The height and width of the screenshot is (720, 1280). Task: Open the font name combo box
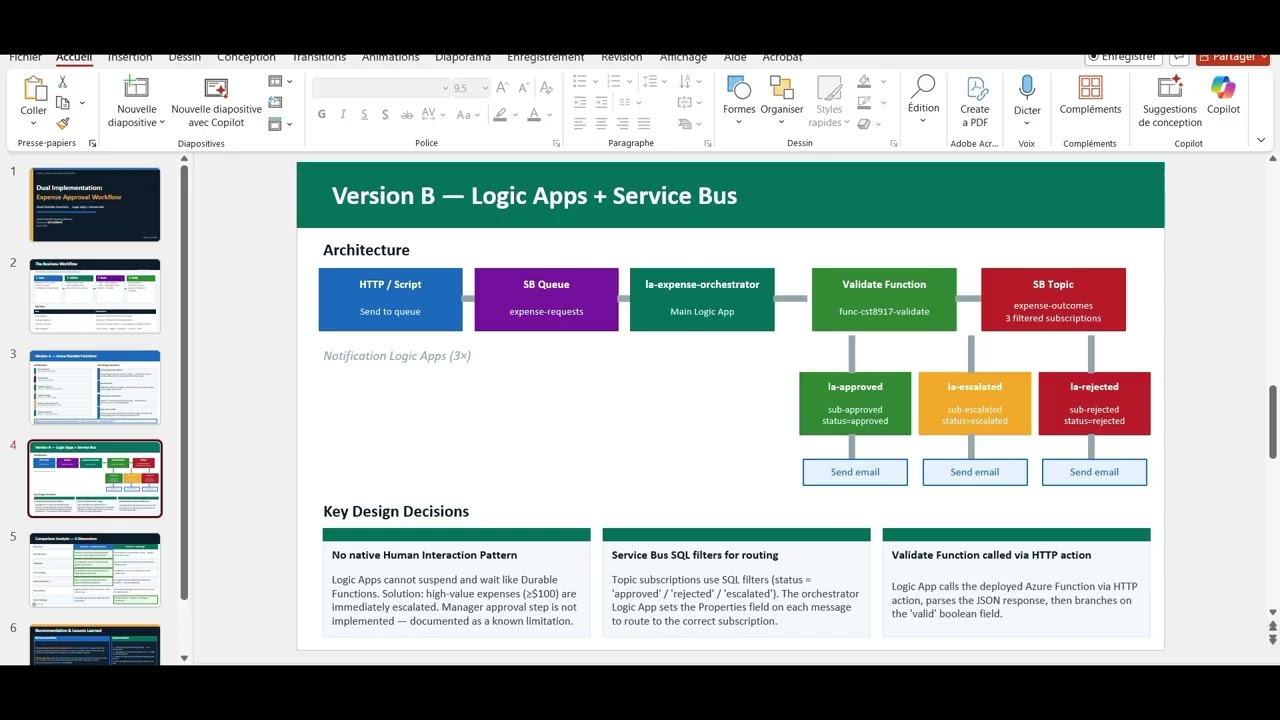(x=381, y=88)
